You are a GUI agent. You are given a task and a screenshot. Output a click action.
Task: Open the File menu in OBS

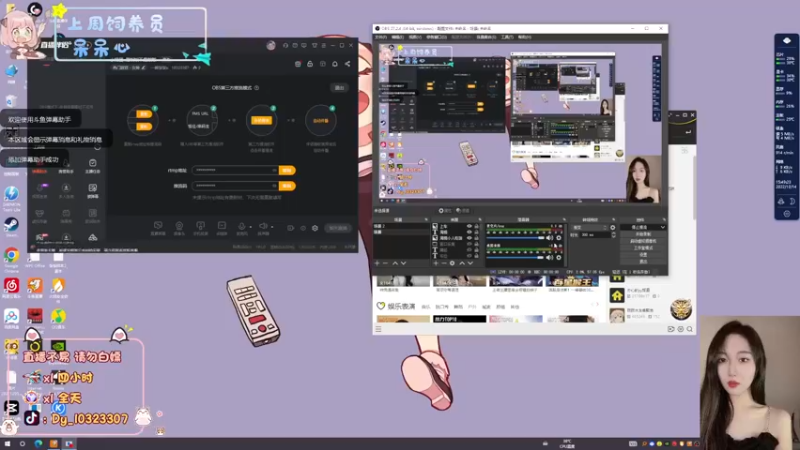pyautogui.click(x=380, y=37)
